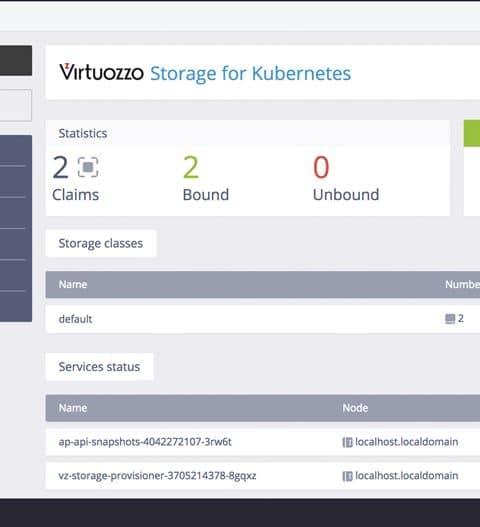This screenshot has width=480, height=527.
Task: Open Storage for Kubernetes title link
Action: [x=250, y=73]
